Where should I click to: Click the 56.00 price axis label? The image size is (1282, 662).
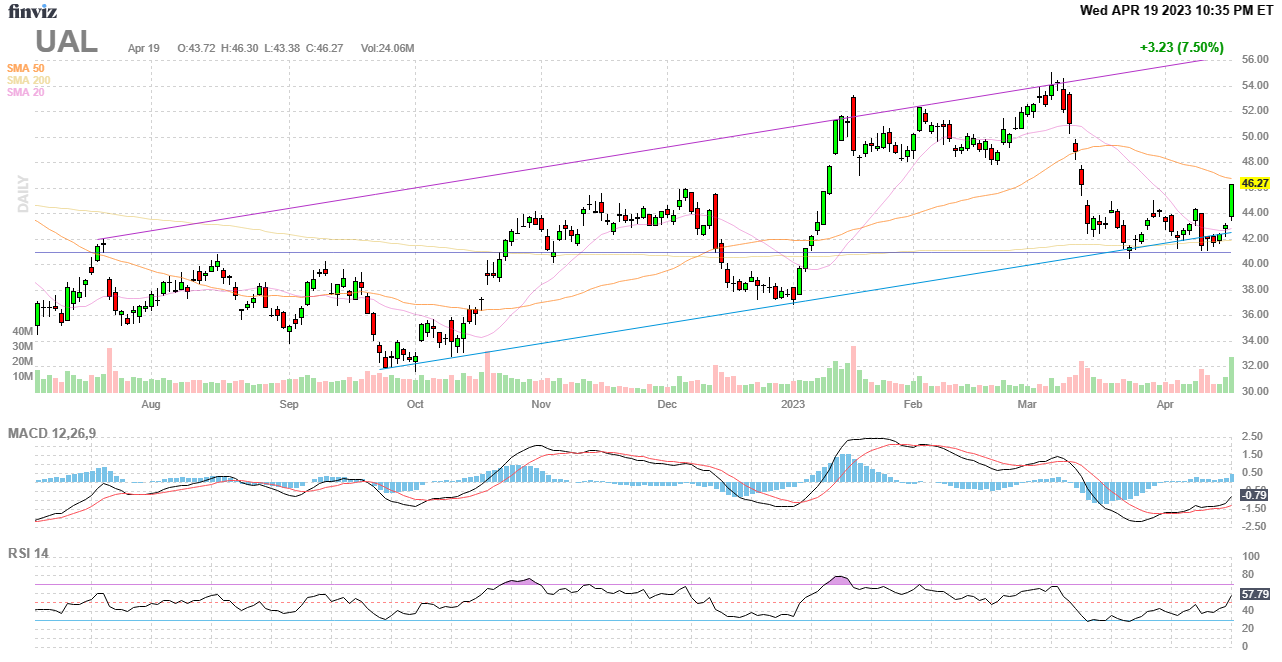click(1254, 60)
